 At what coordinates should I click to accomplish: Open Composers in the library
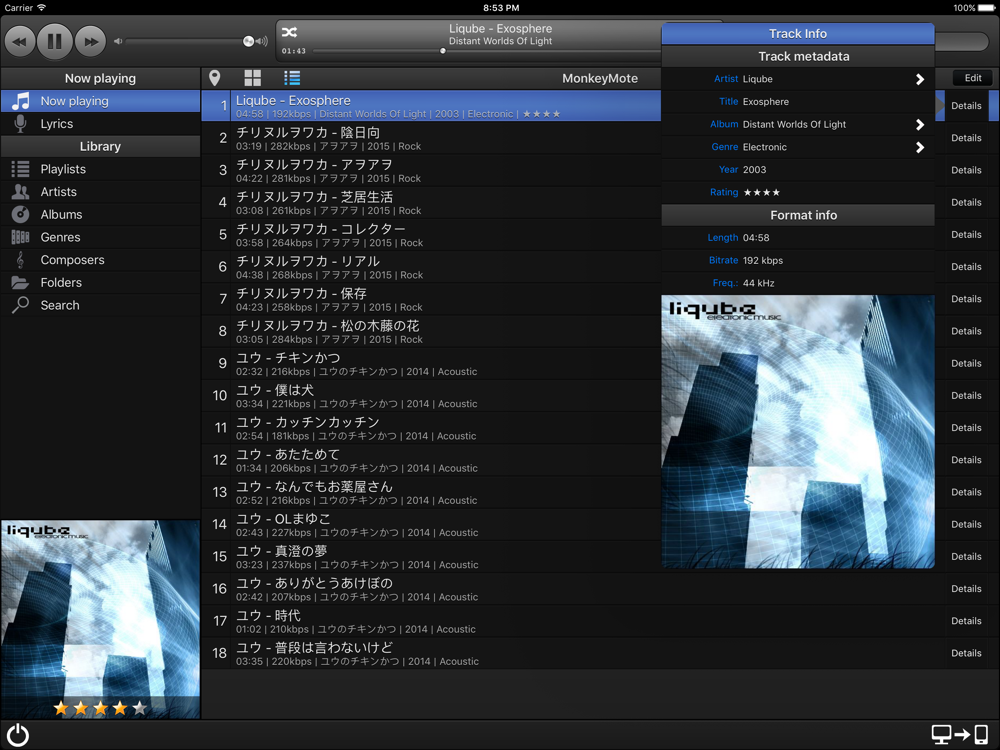point(100,260)
